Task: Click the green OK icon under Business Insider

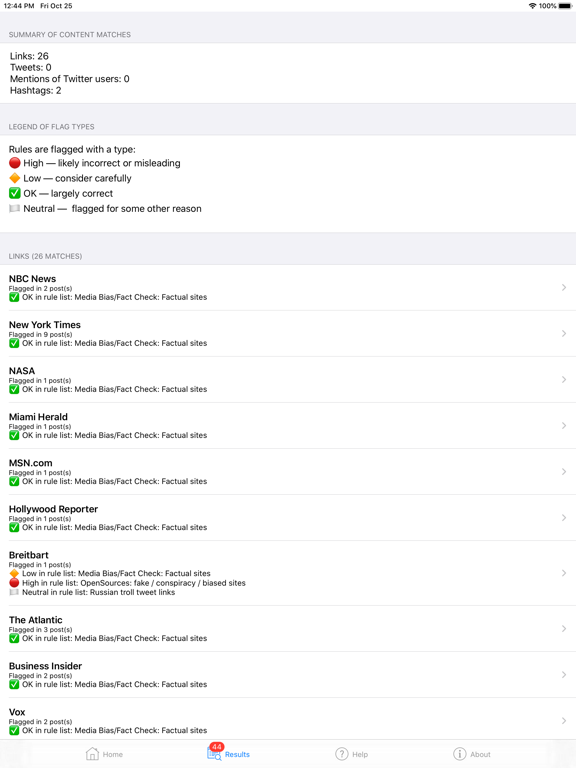Action: click(x=14, y=684)
